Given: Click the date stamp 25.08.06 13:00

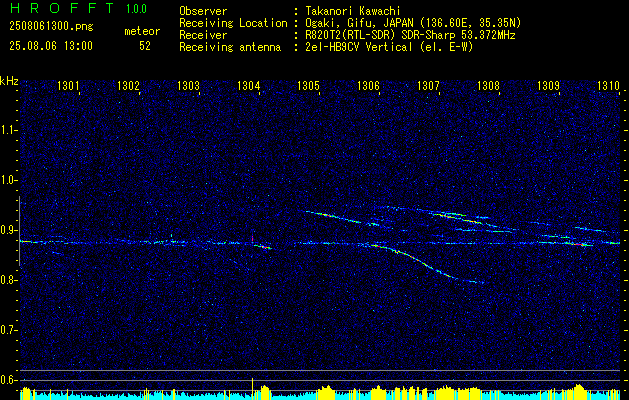Looking at the screenshot, I should 51,46.
